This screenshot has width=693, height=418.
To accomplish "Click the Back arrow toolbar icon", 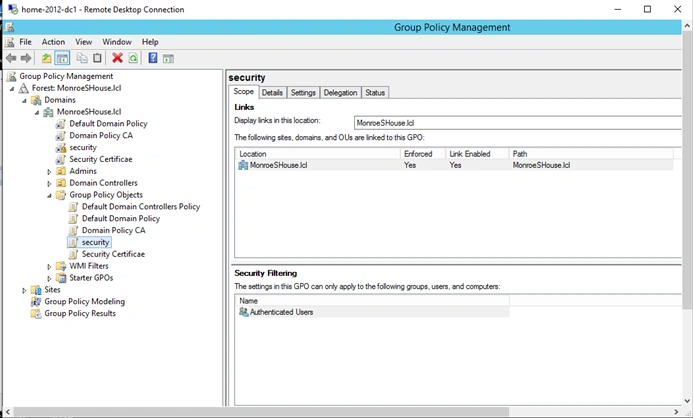I will pos(11,58).
